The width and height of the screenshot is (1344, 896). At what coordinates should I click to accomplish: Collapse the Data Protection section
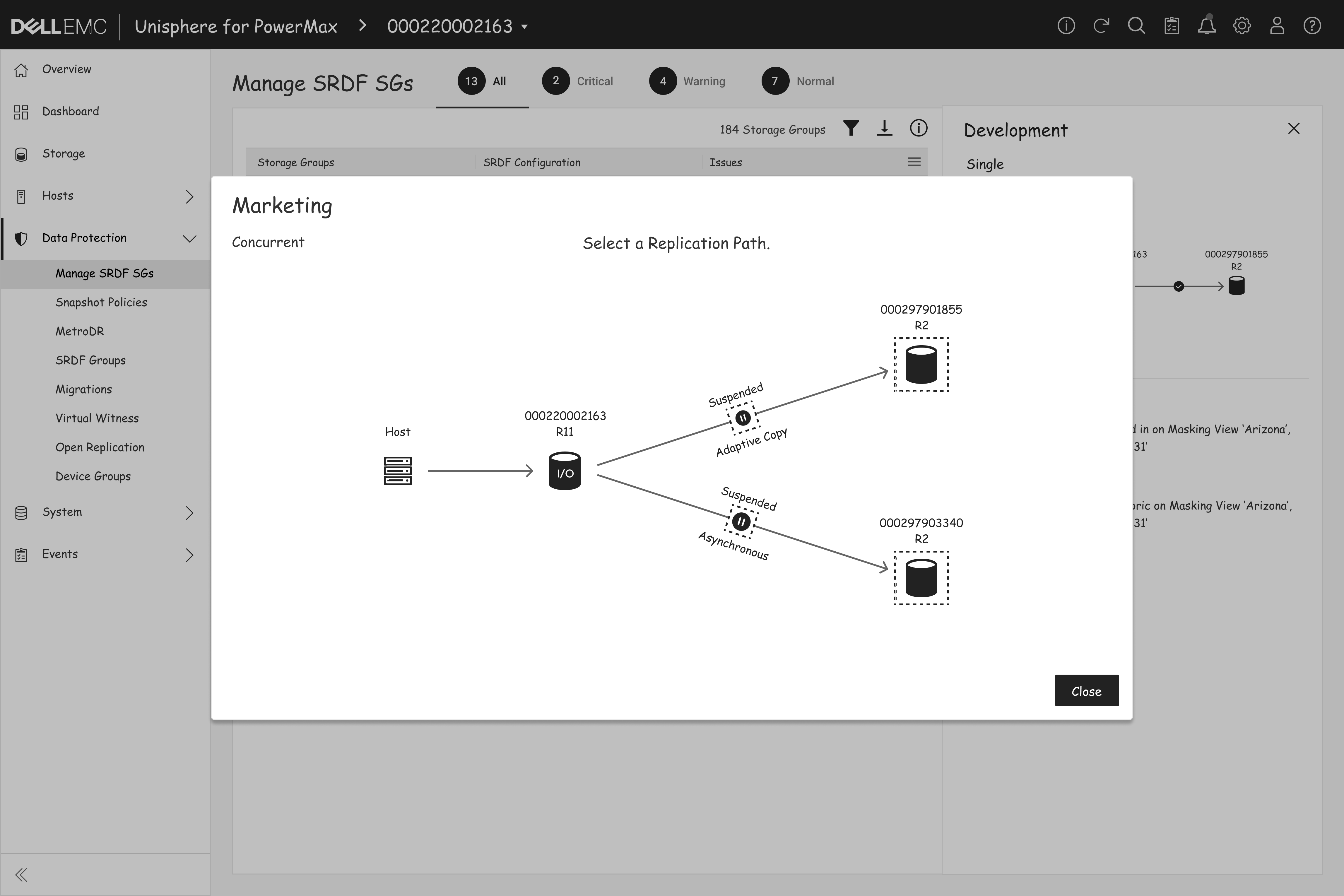(x=189, y=238)
